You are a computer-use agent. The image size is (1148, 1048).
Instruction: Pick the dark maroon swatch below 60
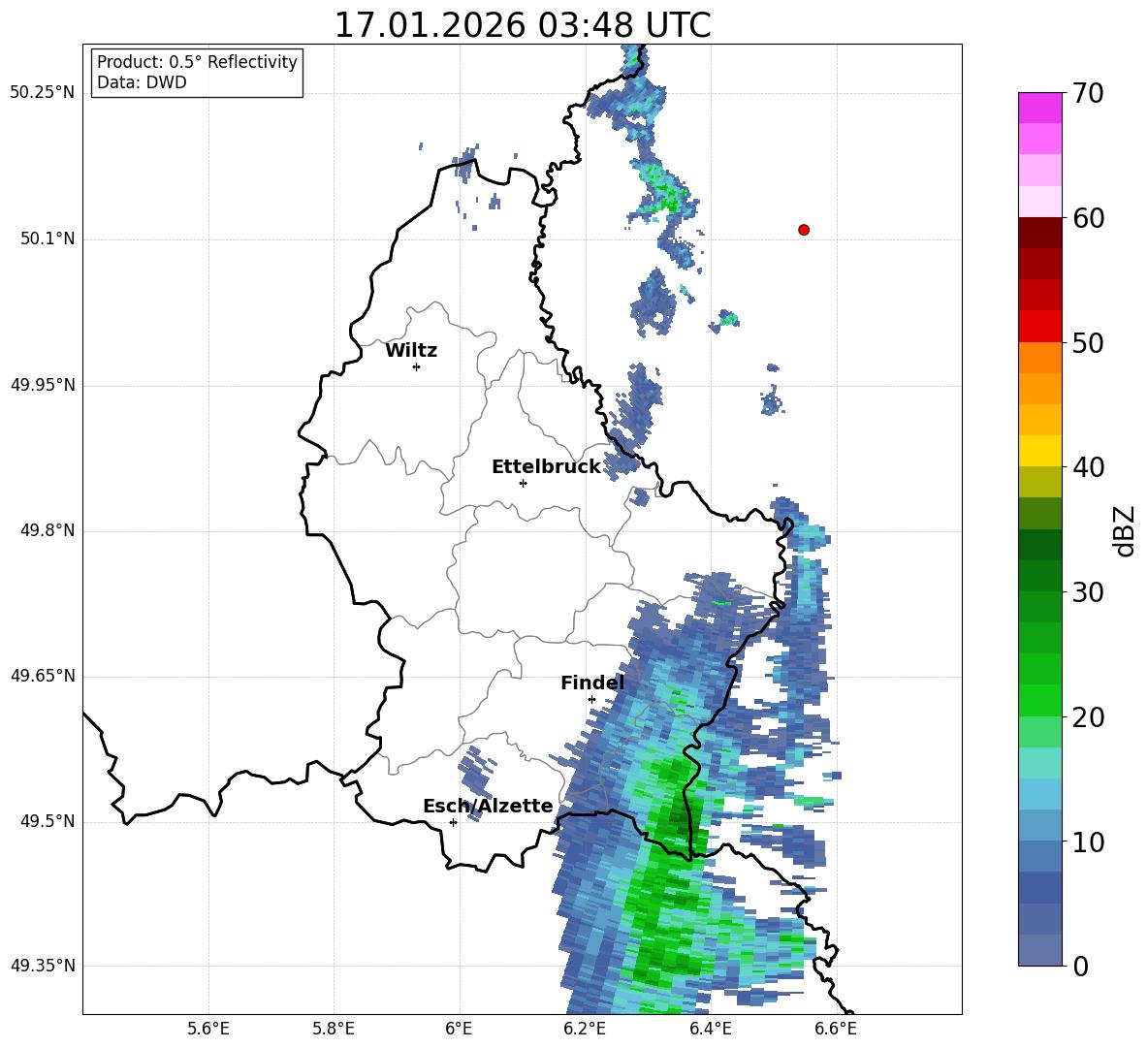tap(1040, 233)
